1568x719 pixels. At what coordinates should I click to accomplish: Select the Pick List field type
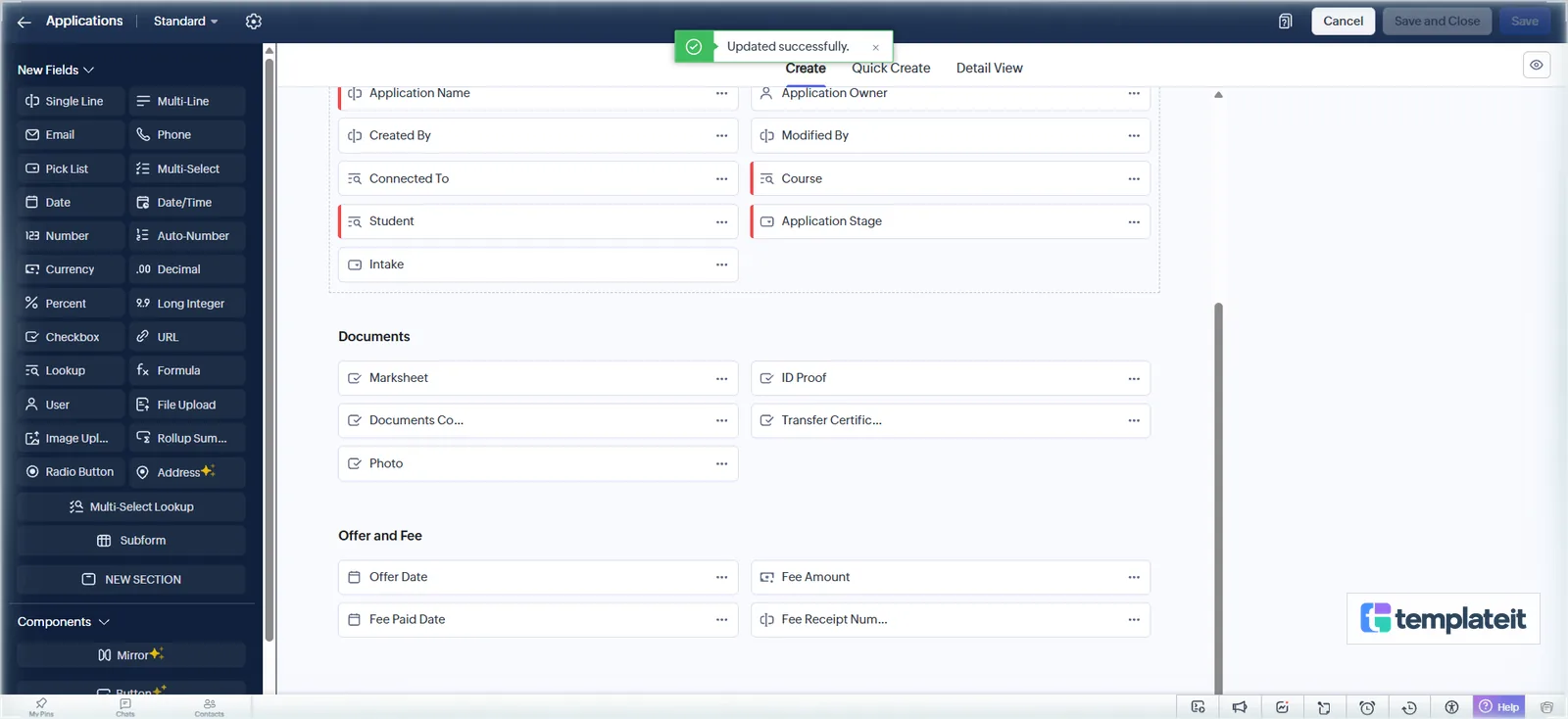(x=71, y=169)
